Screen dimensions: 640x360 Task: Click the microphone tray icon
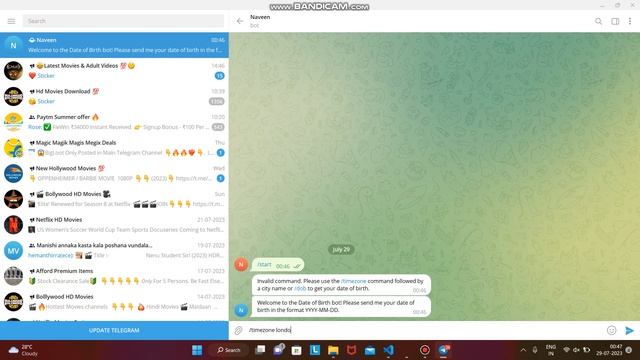[x=535, y=350]
